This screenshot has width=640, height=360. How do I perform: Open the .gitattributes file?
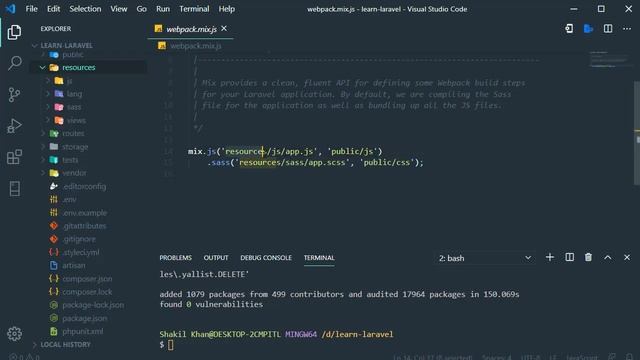pos(84,226)
